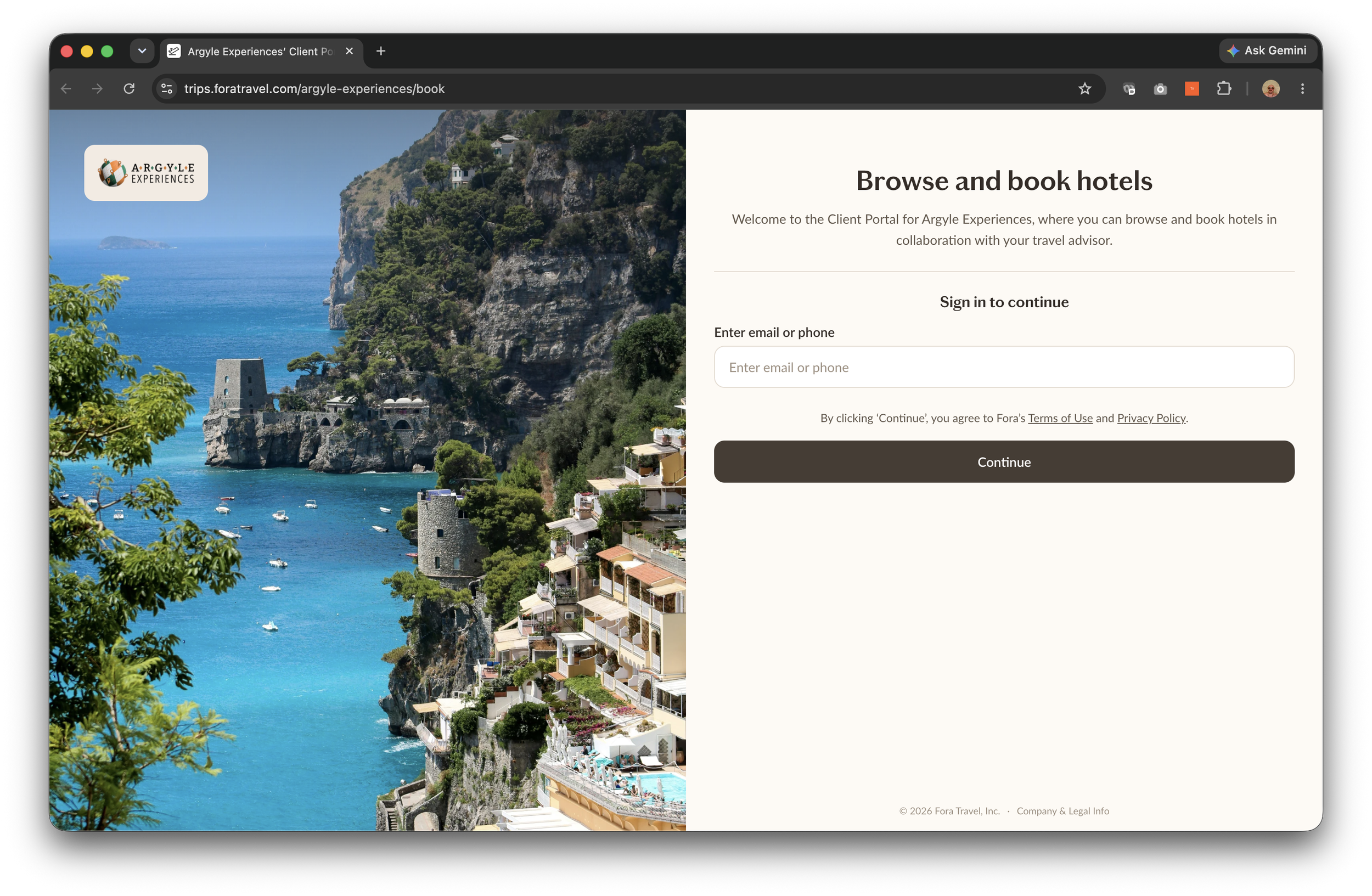Viewport: 1372px width, 896px height.
Task: Click the browser forward arrow
Action: coord(97,89)
